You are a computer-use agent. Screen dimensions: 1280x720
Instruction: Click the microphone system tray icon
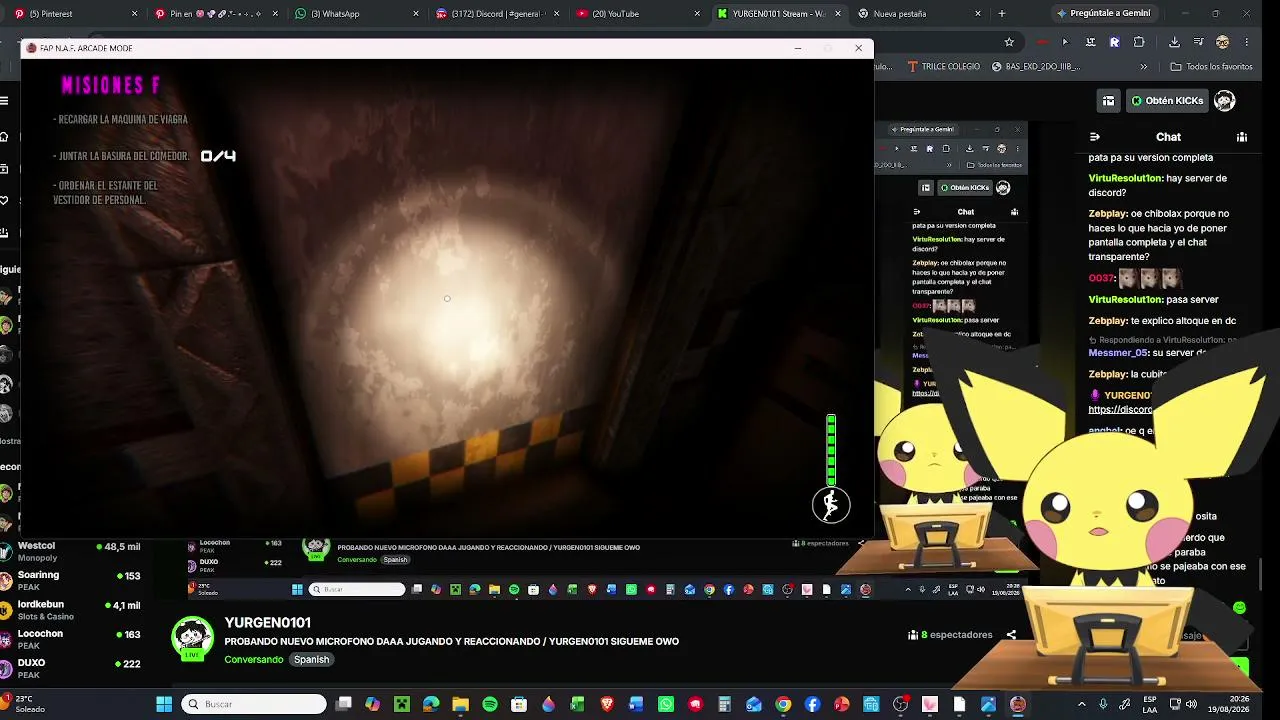point(1103,704)
